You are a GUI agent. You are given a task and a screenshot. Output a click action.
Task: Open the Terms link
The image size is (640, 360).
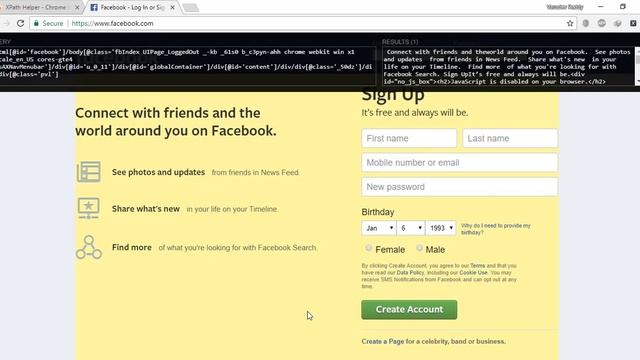click(477, 266)
